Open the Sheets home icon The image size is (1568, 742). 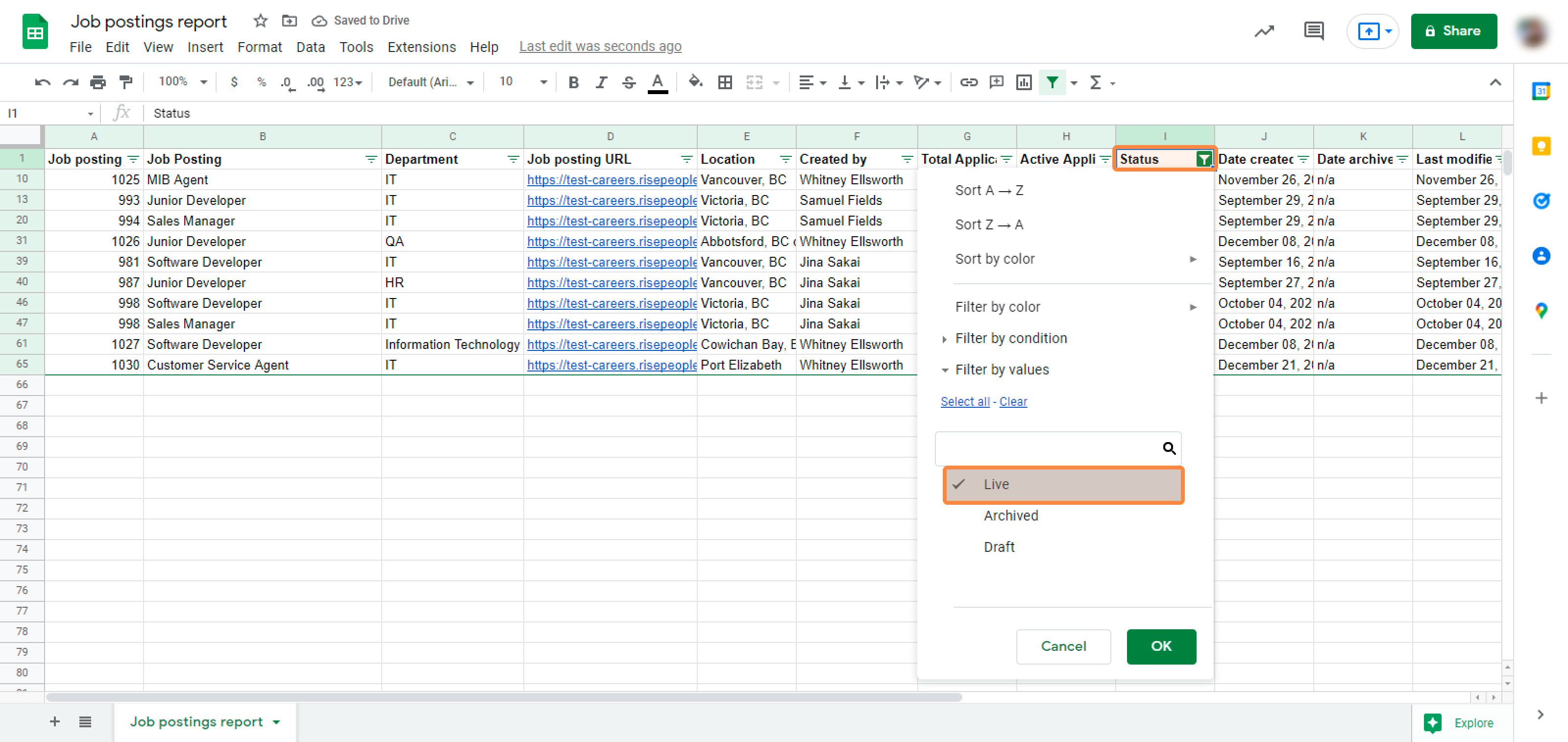(35, 31)
